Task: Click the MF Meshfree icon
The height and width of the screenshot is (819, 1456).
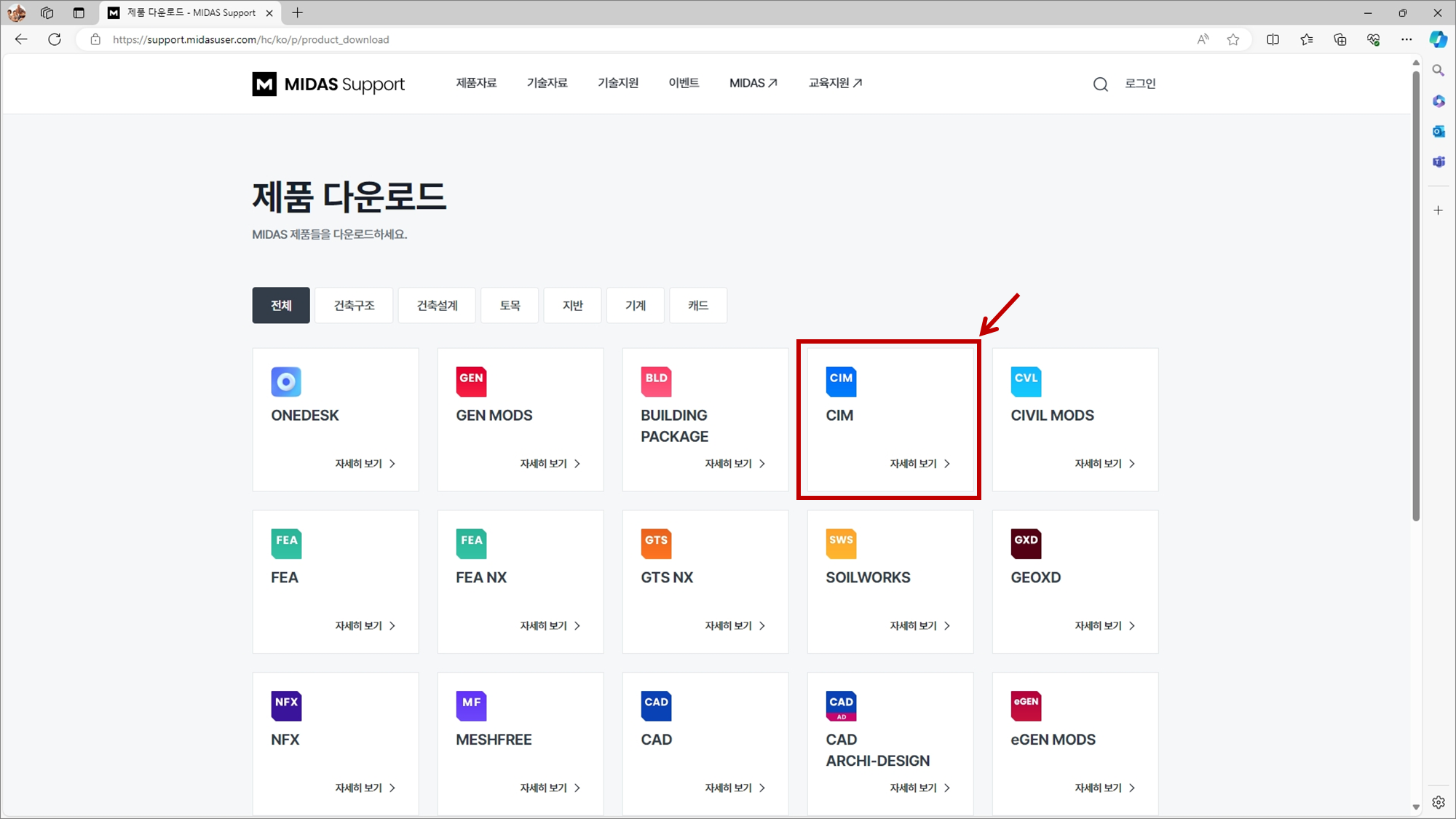Action: click(x=471, y=705)
